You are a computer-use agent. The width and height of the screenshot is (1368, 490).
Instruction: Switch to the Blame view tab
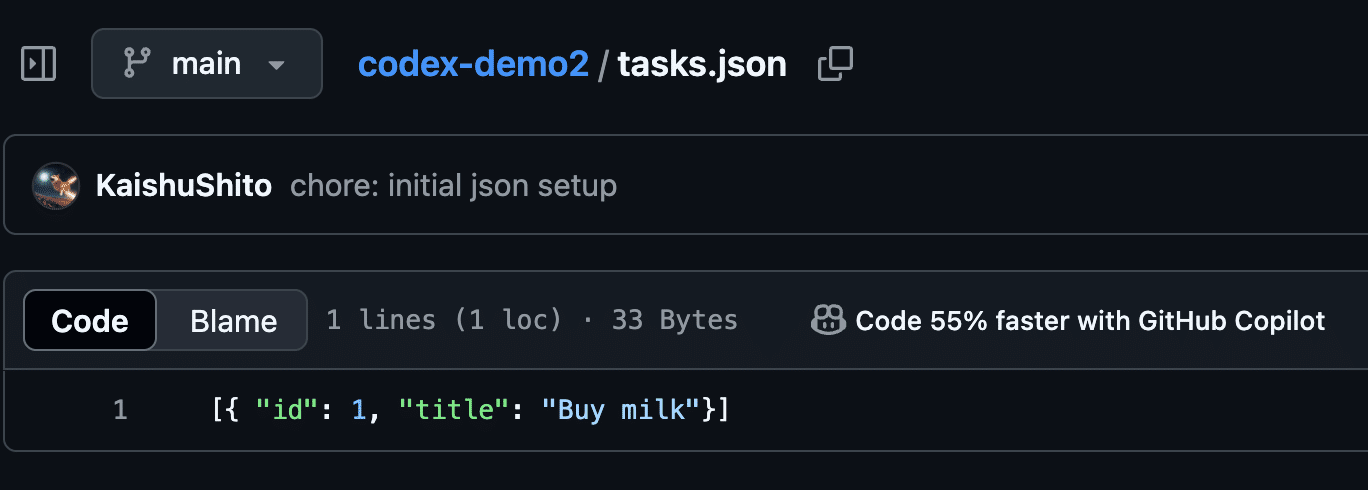click(x=233, y=321)
